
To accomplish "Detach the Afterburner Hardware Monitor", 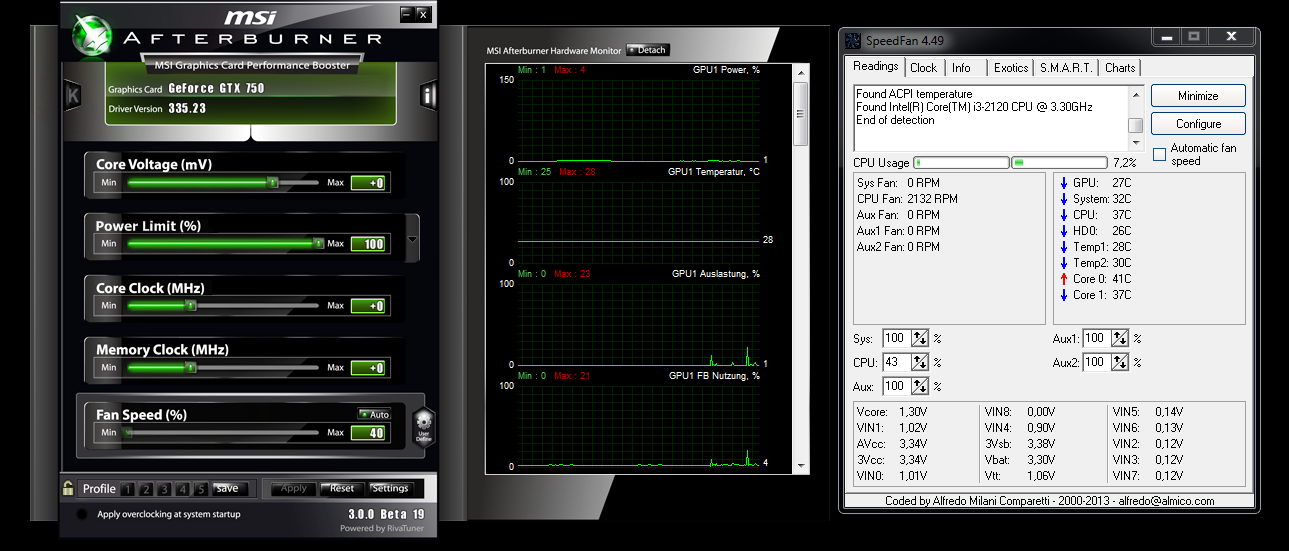I will pyautogui.click(x=647, y=50).
